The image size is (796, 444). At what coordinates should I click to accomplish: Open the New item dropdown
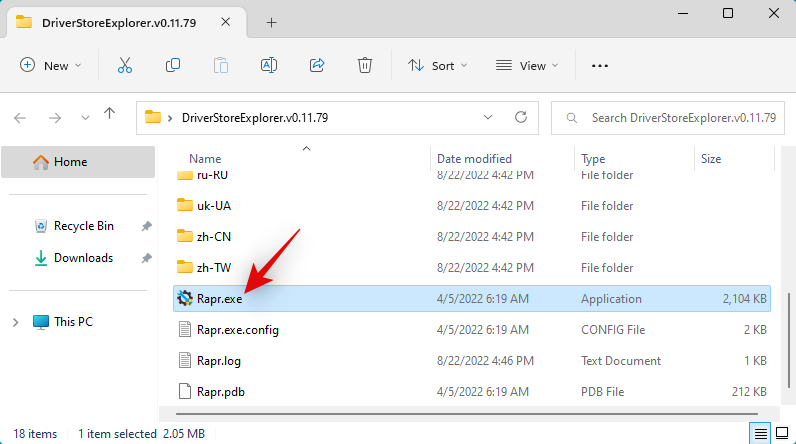coord(50,65)
